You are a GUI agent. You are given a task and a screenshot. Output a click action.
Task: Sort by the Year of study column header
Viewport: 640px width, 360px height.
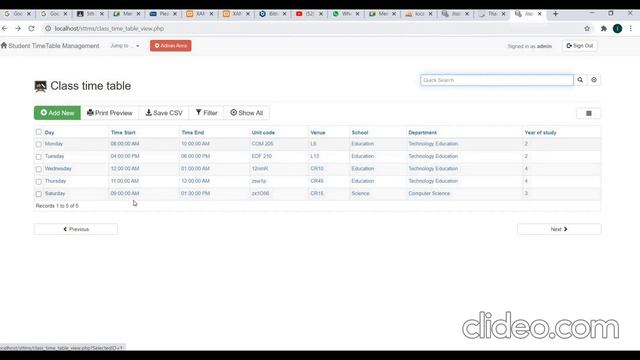point(540,133)
